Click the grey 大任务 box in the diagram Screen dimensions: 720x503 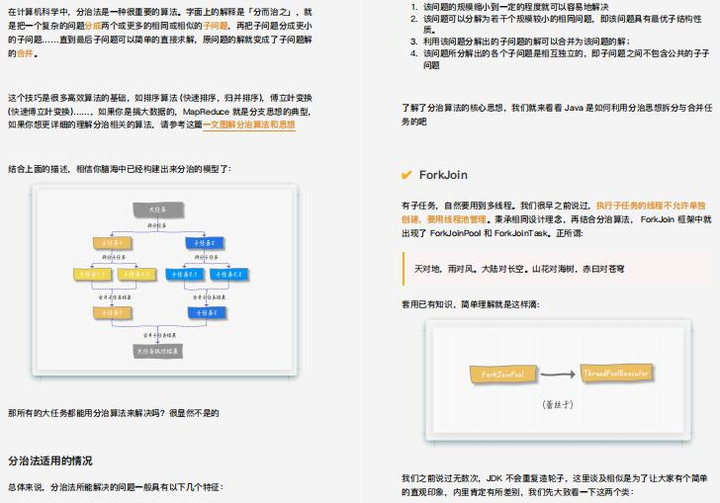(158, 209)
